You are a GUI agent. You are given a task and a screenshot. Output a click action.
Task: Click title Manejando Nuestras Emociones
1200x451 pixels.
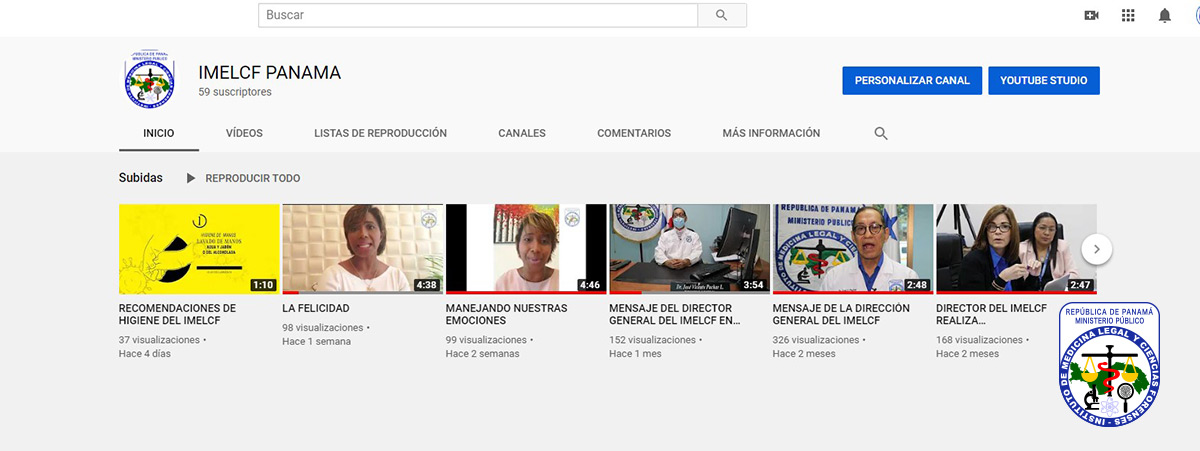[507, 315]
